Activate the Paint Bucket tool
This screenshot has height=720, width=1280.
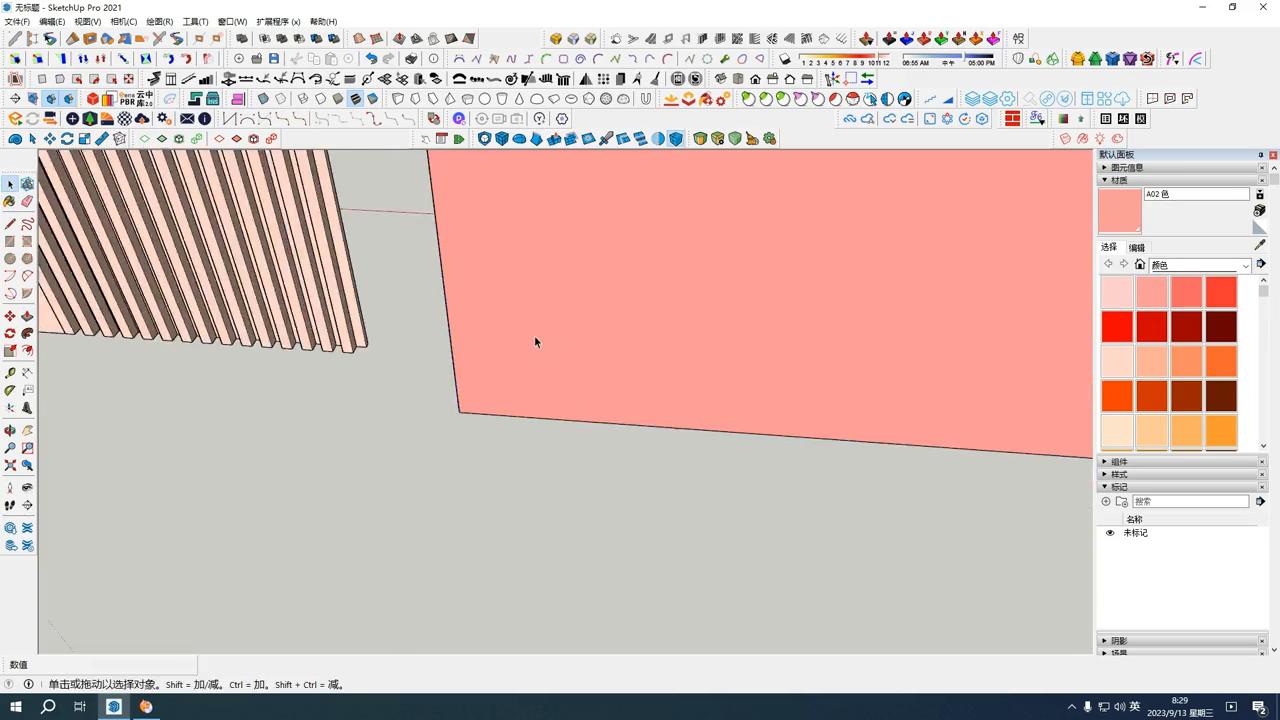tap(10, 201)
